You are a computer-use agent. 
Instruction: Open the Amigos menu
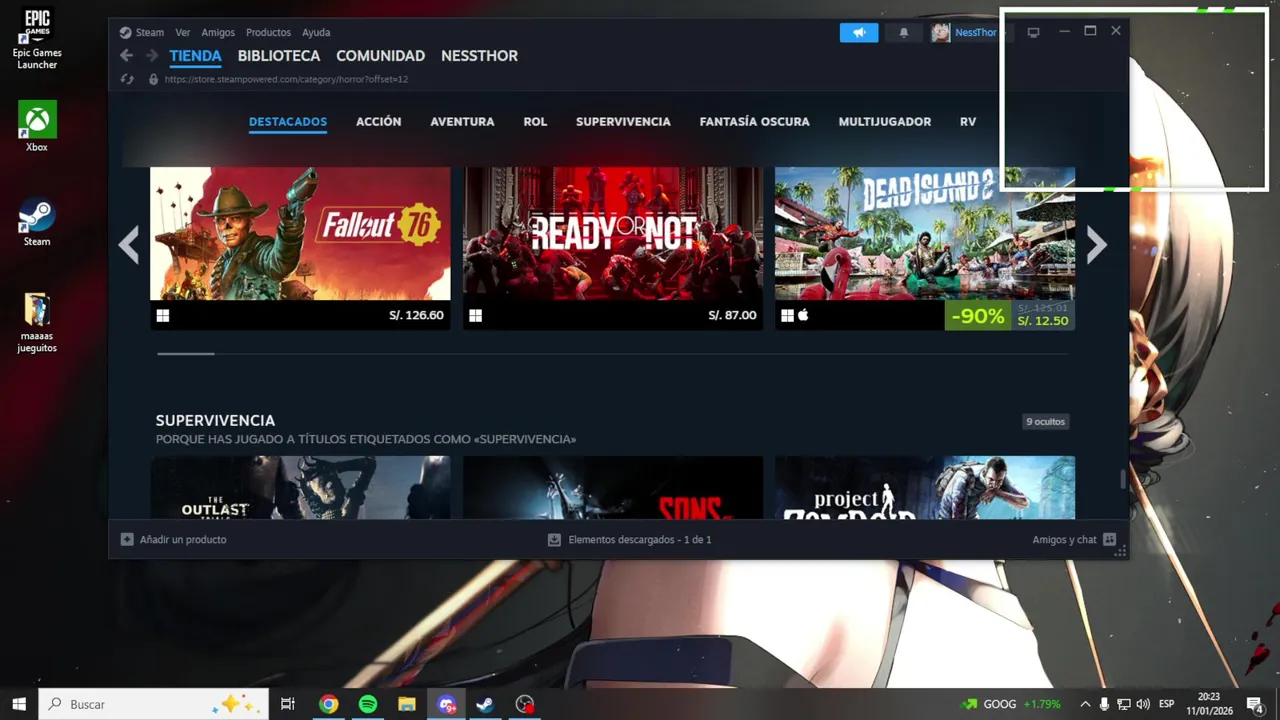pyautogui.click(x=218, y=32)
